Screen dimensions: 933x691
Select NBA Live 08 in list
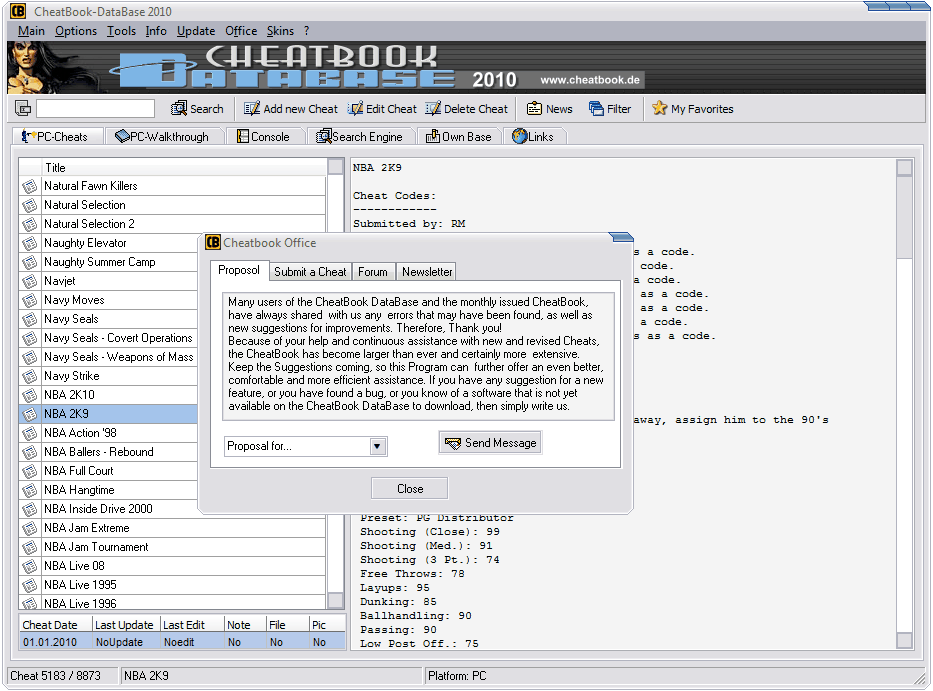tap(74, 566)
